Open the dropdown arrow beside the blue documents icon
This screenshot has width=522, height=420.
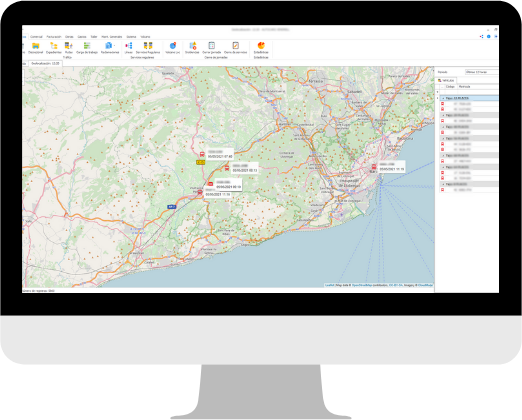point(114,46)
